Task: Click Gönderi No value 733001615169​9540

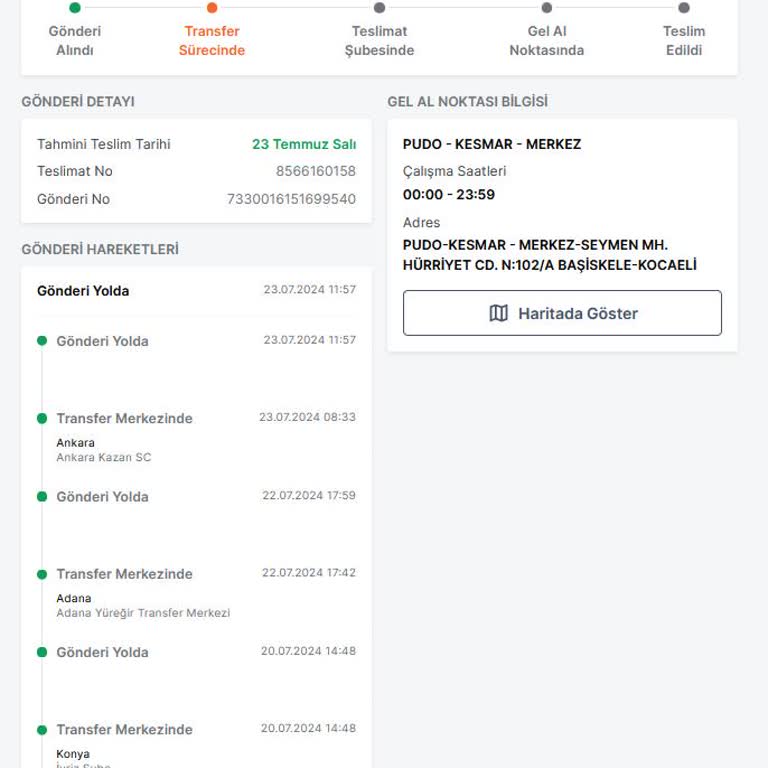Action: click(291, 199)
